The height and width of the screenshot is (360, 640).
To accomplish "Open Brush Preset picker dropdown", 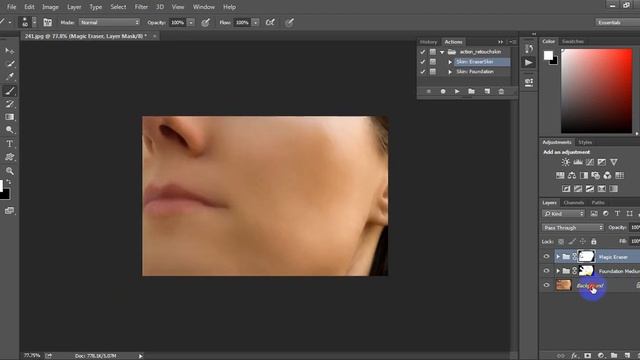I will coord(34,22).
